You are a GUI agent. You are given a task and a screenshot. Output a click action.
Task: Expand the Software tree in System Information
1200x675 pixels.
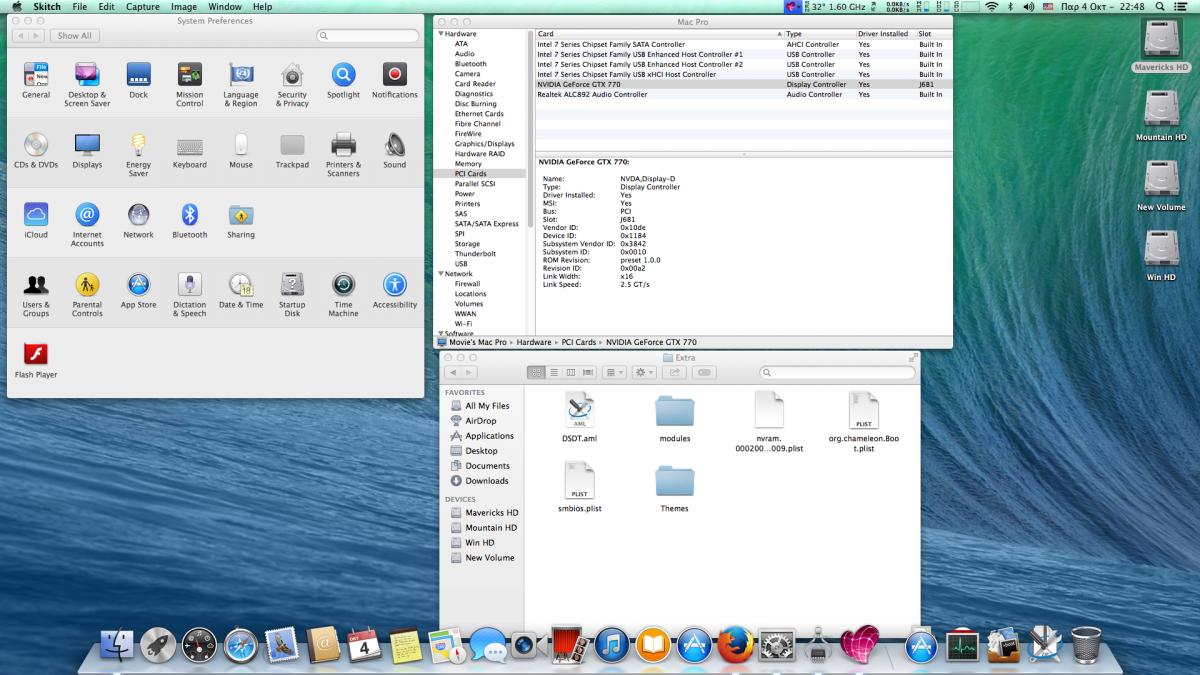(x=440, y=334)
